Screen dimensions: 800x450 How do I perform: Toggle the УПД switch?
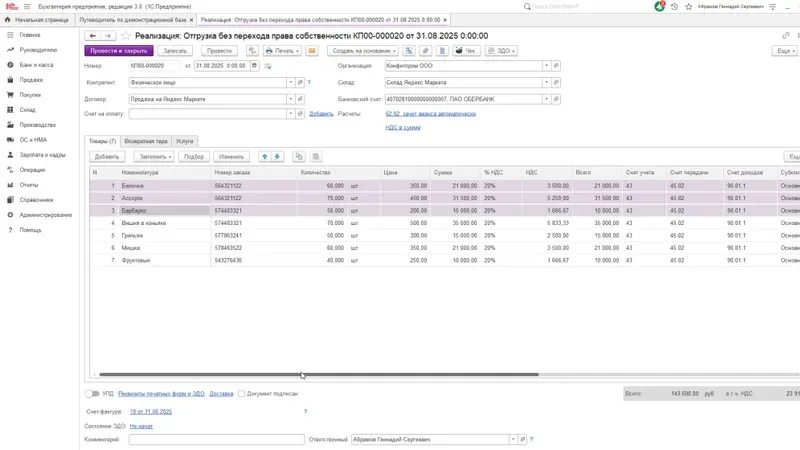point(93,393)
